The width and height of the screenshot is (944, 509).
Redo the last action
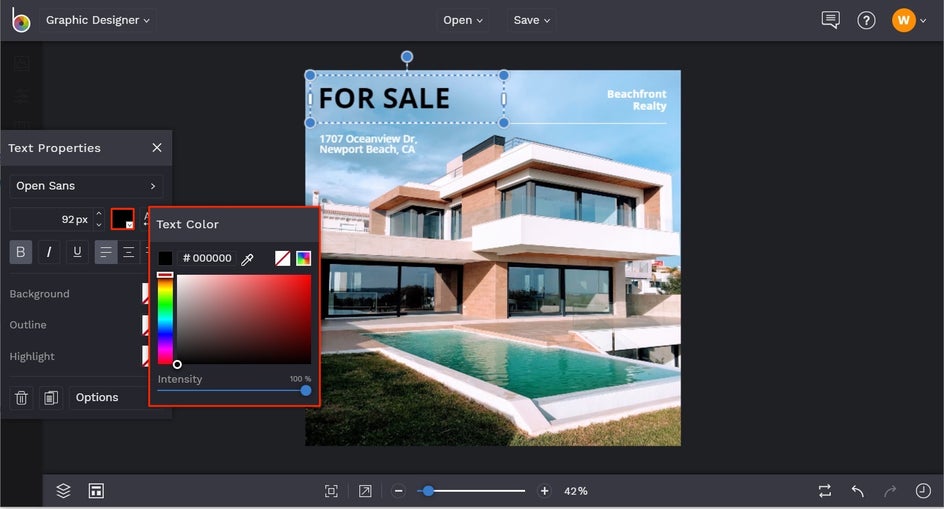point(890,491)
